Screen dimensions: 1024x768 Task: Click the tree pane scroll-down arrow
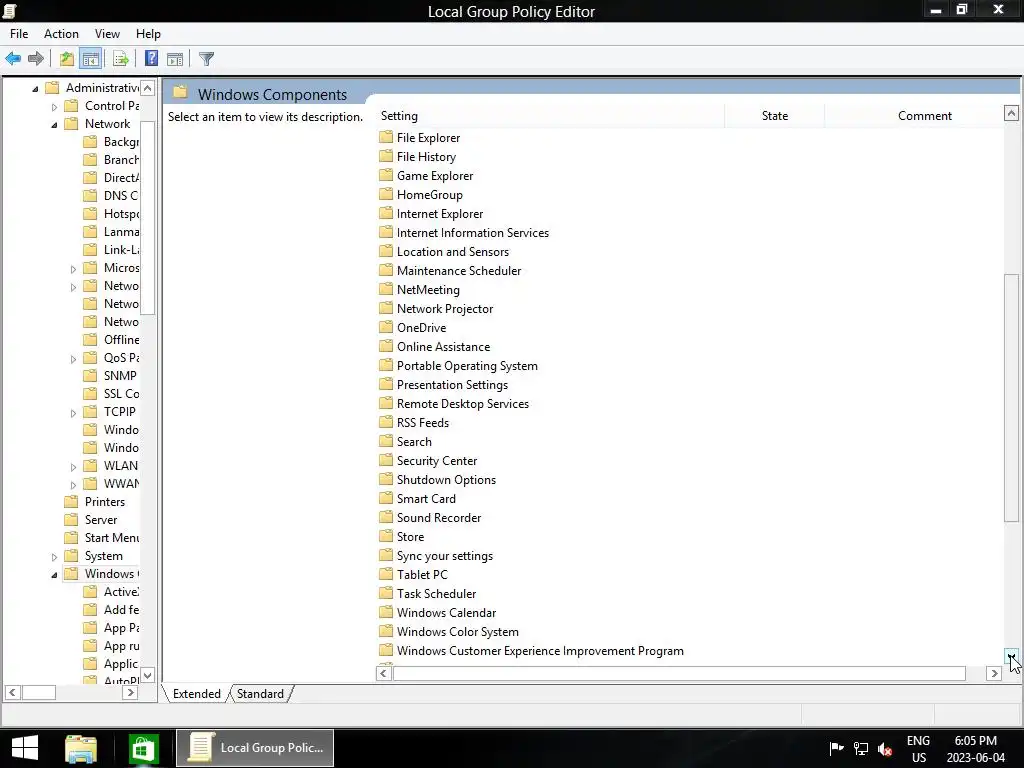(x=148, y=675)
